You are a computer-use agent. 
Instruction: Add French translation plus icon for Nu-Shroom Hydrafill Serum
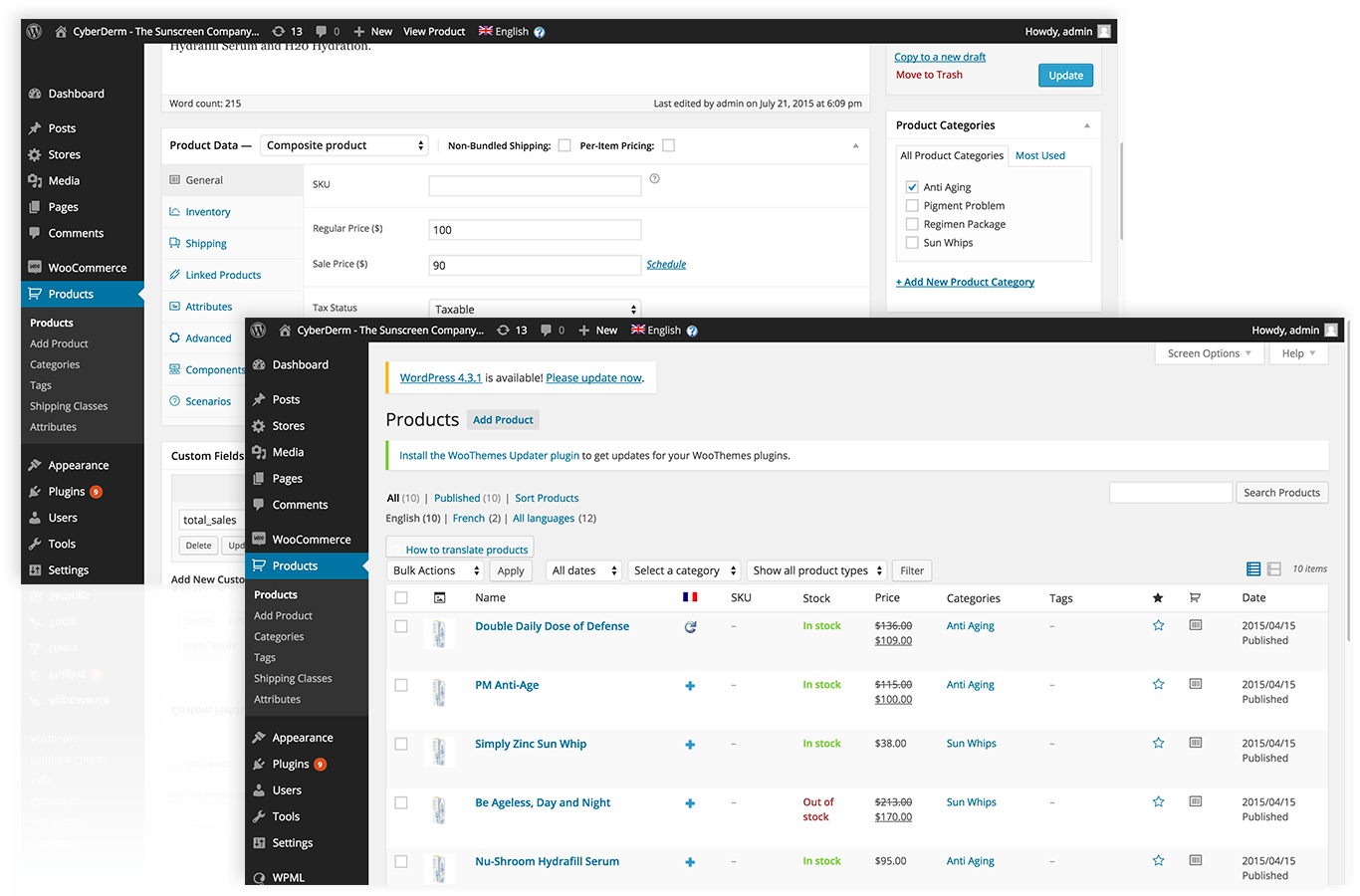(x=690, y=862)
